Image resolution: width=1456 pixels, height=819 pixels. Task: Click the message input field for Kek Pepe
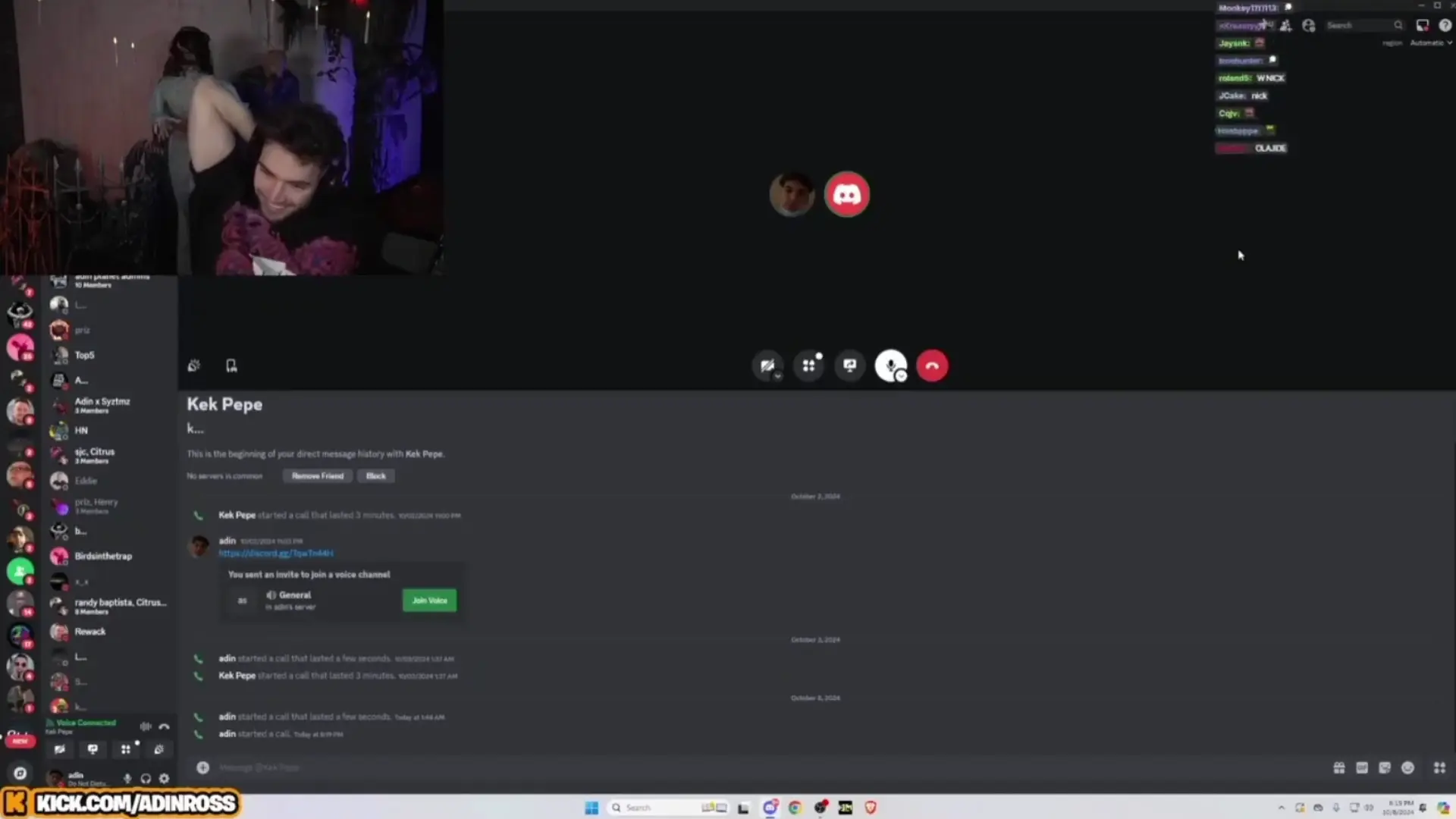pyautogui.click(x=531, y=767)
